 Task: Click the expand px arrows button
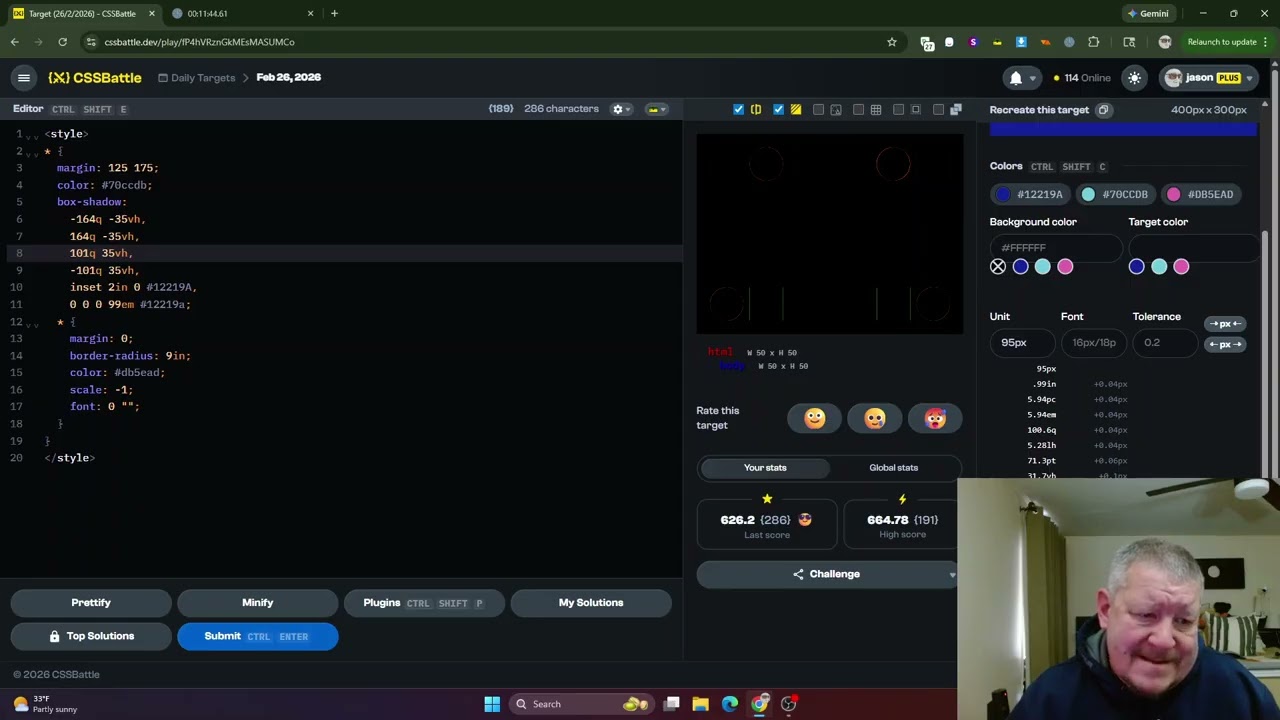click(x=1225, y=344)
